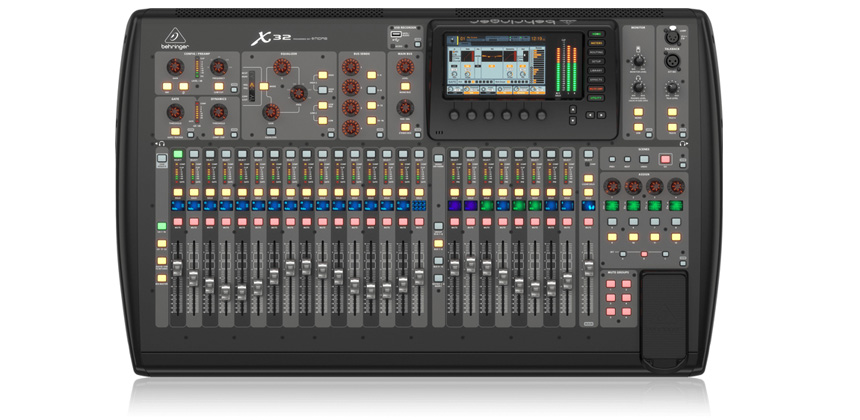The image size is (860, 420).
Task: Select the unlit High Mid EQ band button
Action: coord(322,90)
